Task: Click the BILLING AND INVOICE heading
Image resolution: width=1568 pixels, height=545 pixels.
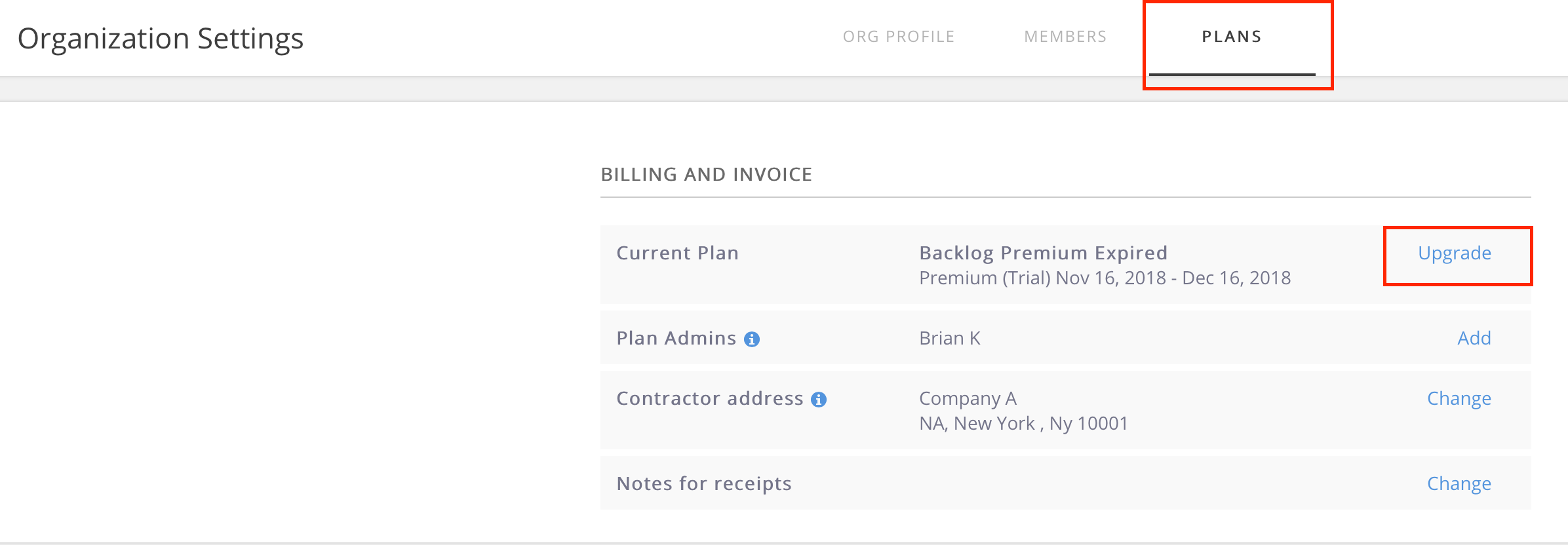Action: point(707,174)
